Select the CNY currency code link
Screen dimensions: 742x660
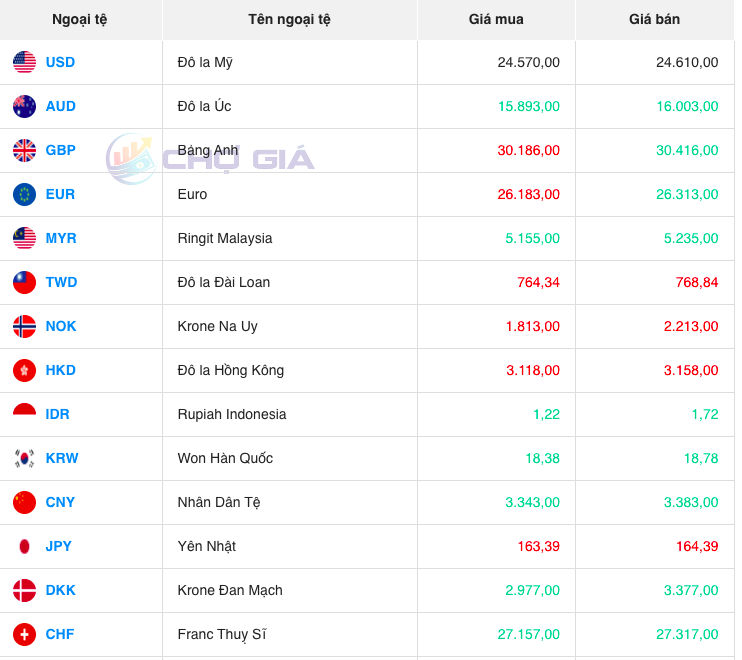(60, 502)
